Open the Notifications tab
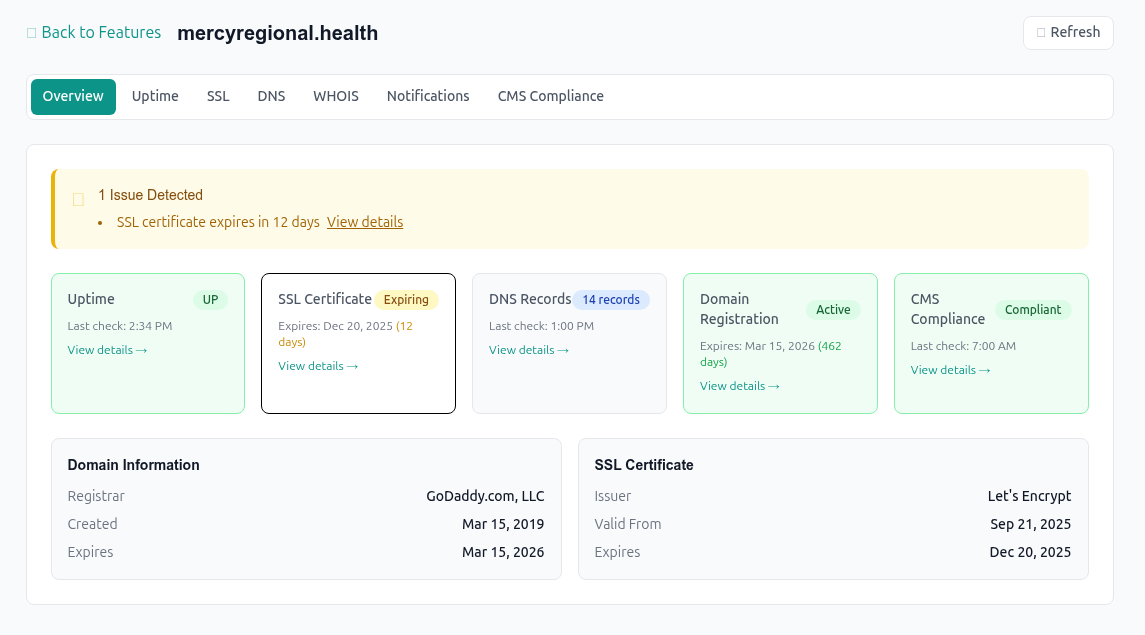 click(428, 96)
